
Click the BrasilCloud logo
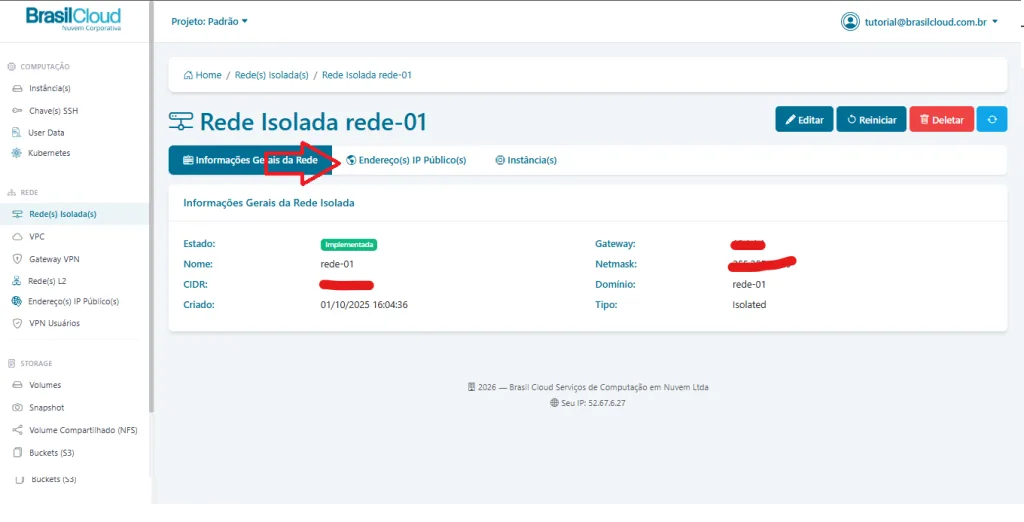coord(73,19)
